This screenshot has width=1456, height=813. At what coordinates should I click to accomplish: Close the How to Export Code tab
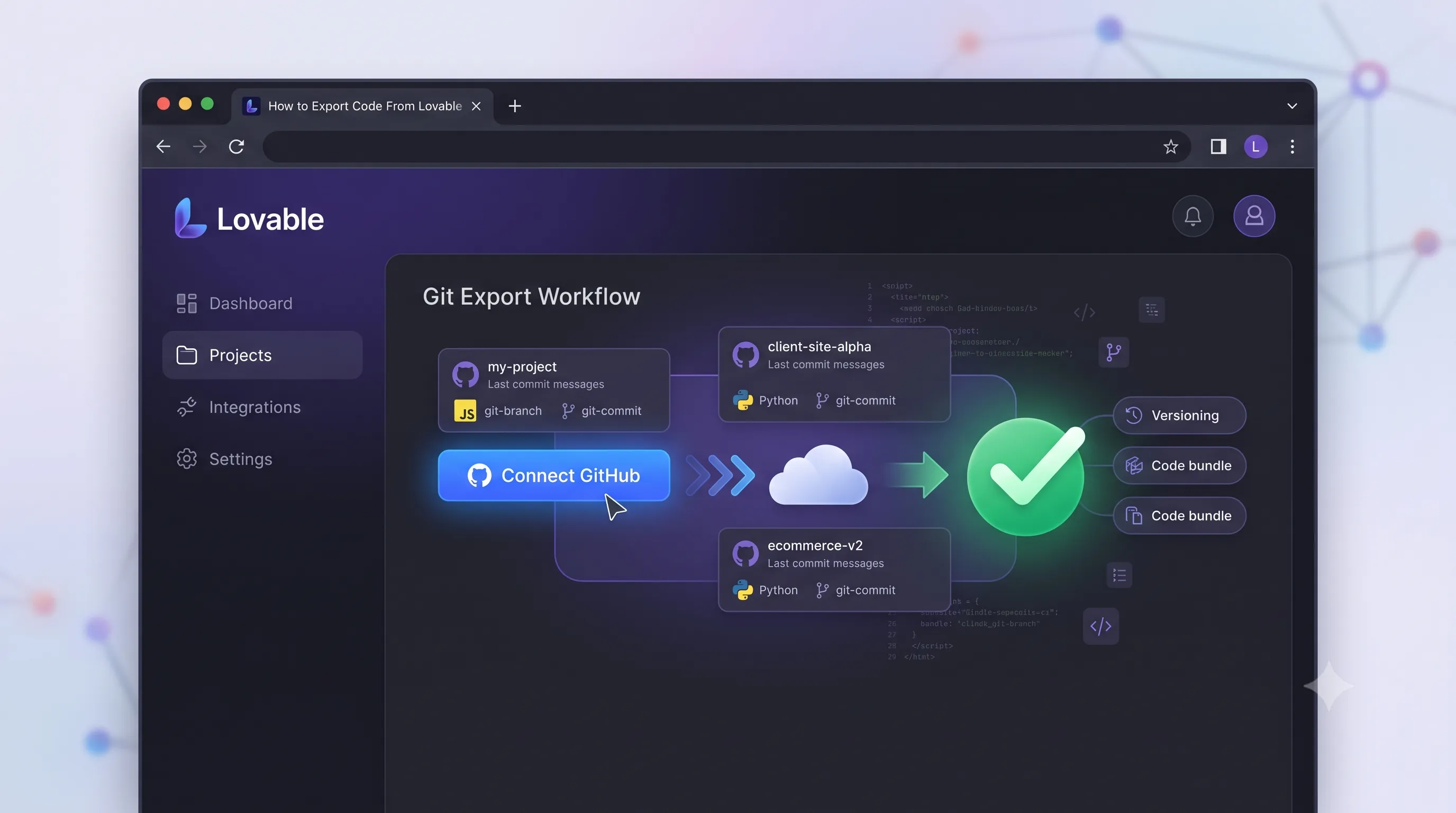(x=476, y=106)
